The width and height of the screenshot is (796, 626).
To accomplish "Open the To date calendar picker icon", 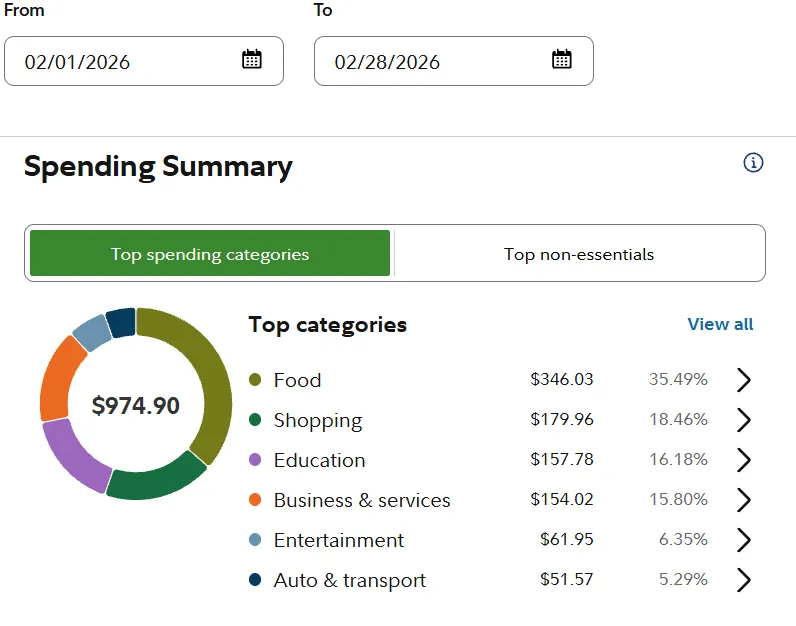I will 562,59.
